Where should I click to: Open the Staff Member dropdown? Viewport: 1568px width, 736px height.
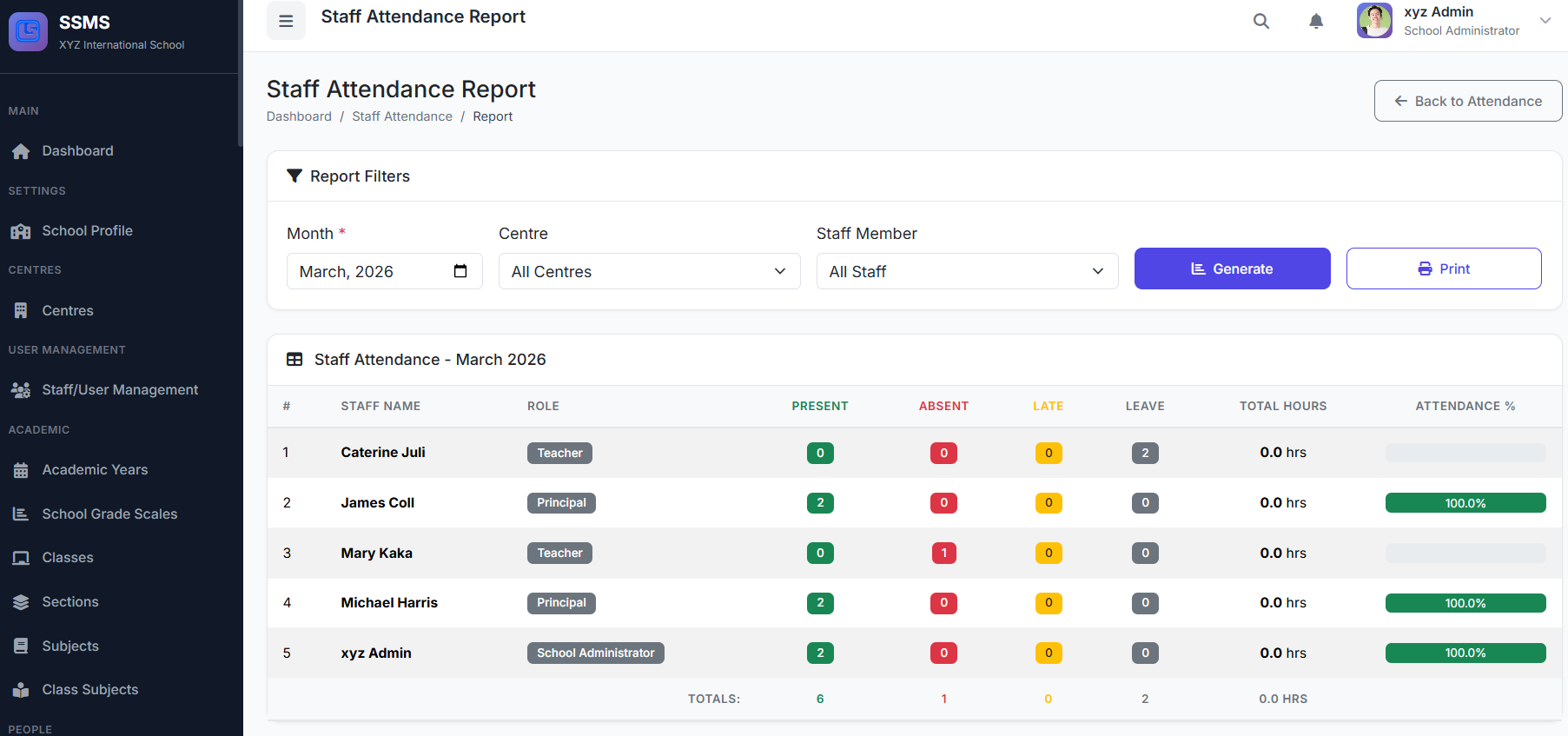coord(967,271)
